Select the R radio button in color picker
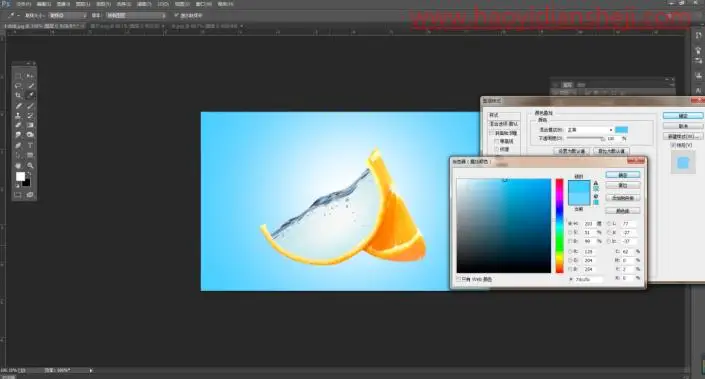 click(571, 252)
